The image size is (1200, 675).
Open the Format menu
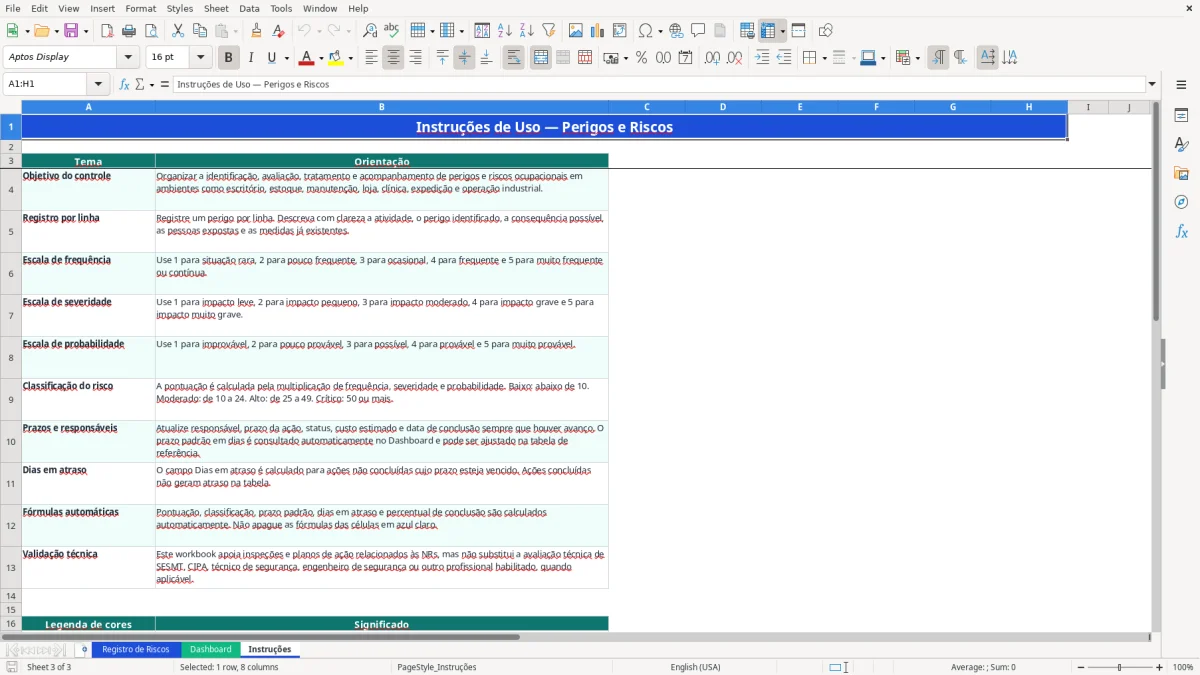tap(140, 8)
